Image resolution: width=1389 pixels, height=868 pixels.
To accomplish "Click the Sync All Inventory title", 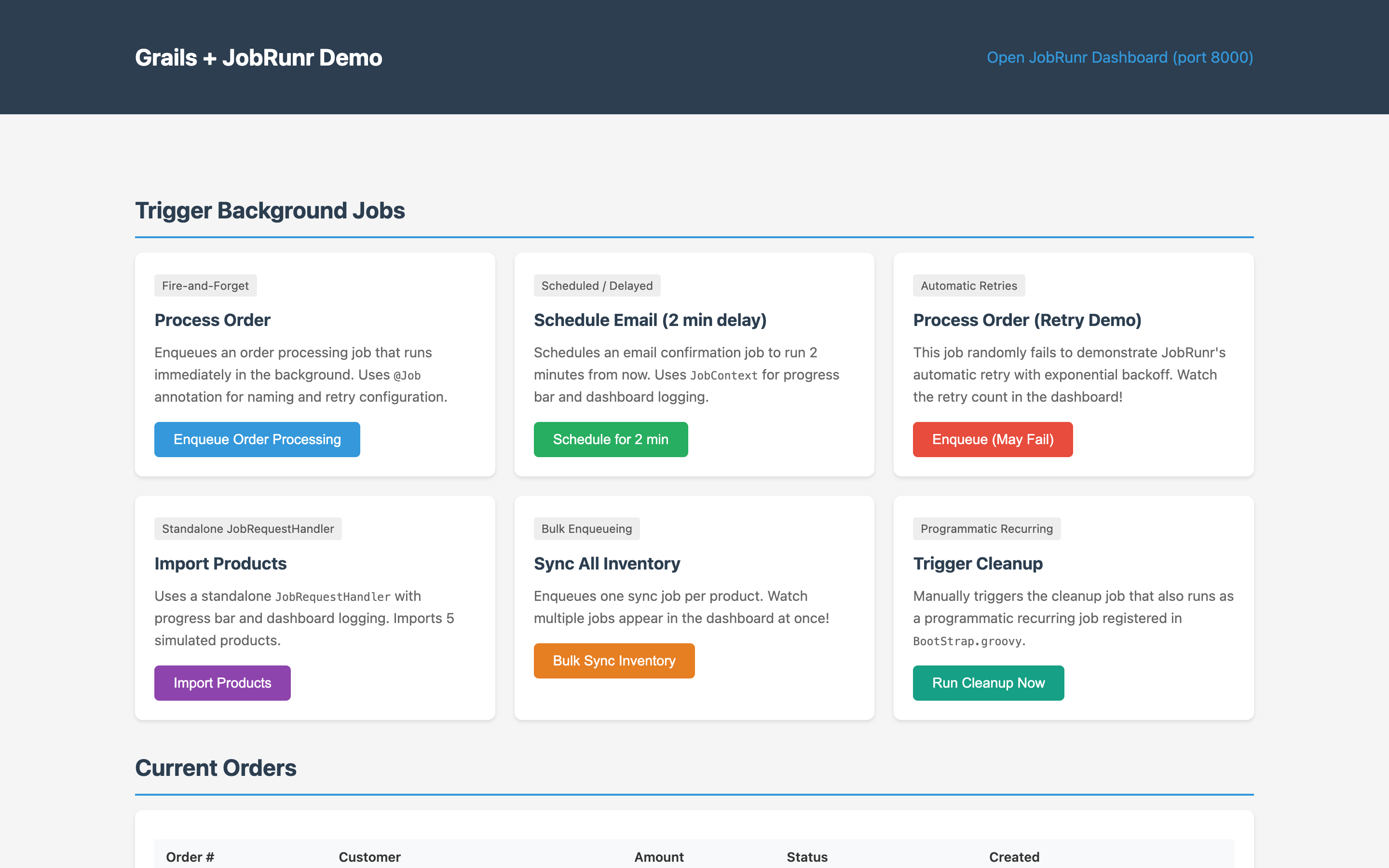I will (x=607, y=564).
